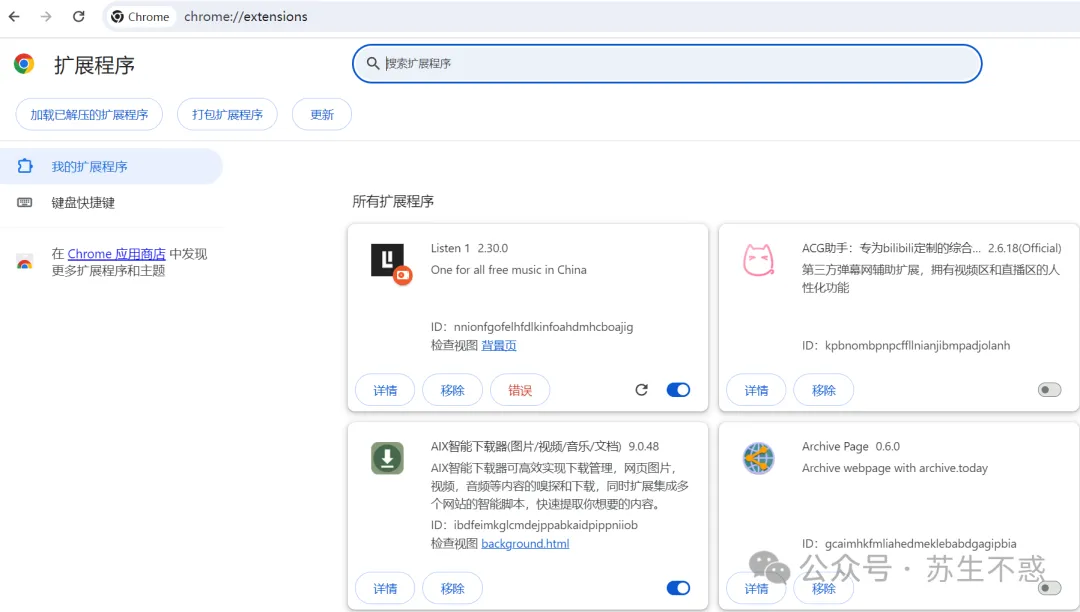Click 移除 for AIX智能下载器
The width and height of the screenshot is (1080, 612).
453,589
